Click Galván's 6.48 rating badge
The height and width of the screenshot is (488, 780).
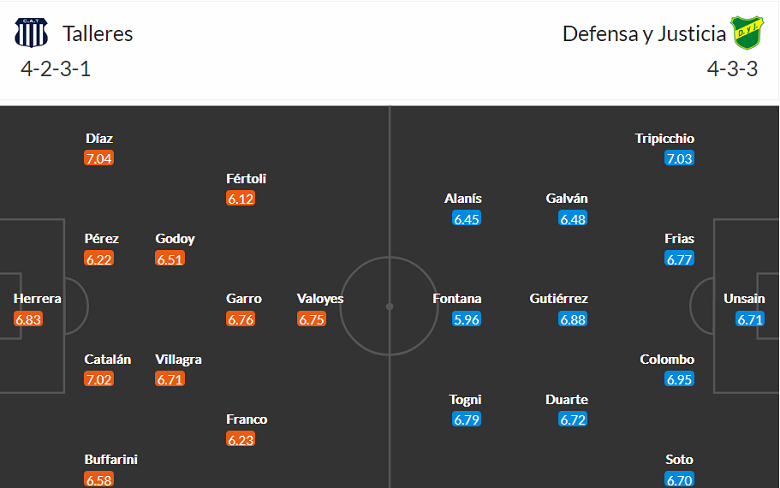point(573,219)
